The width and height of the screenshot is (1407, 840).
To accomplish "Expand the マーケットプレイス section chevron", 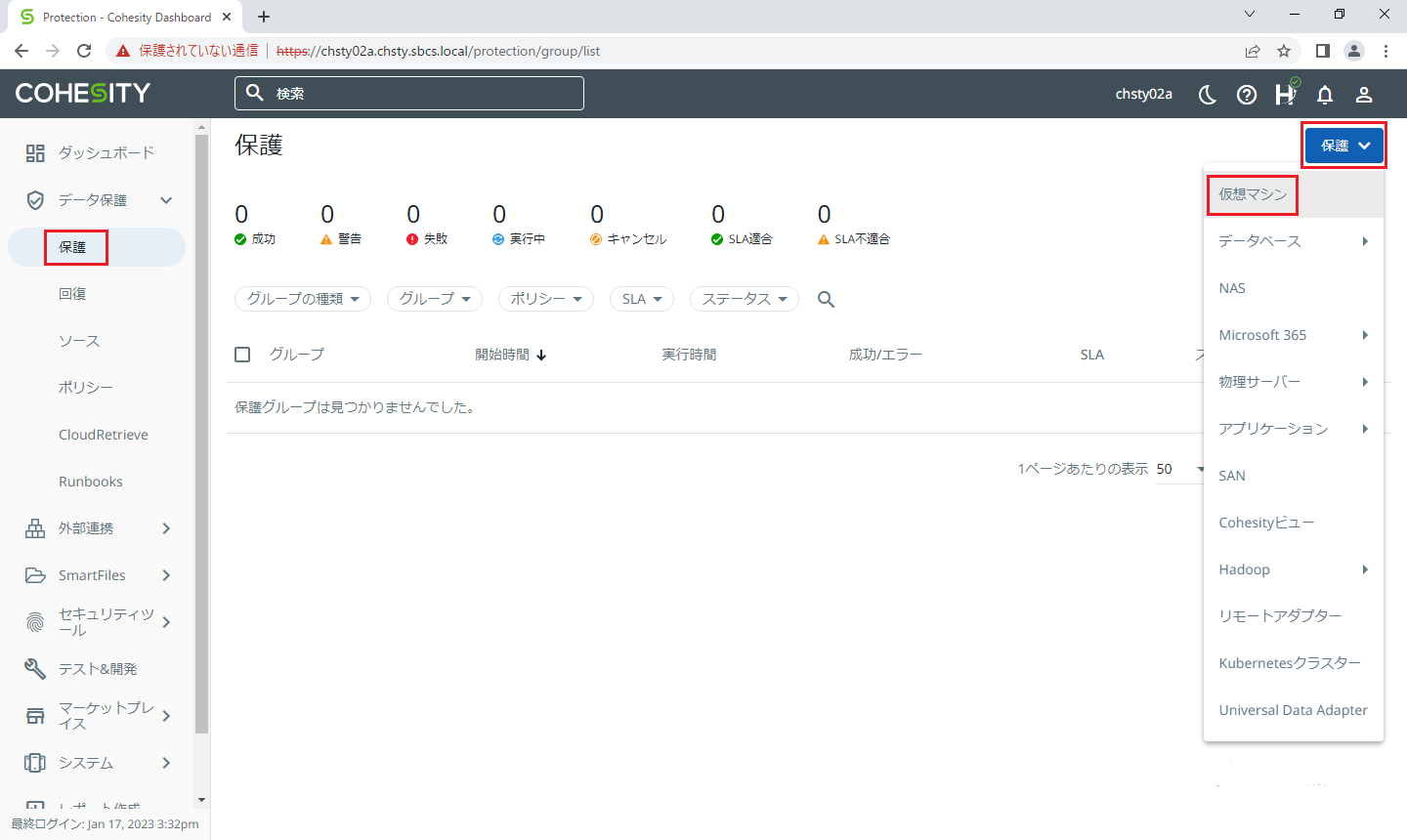I will (166, 716).
